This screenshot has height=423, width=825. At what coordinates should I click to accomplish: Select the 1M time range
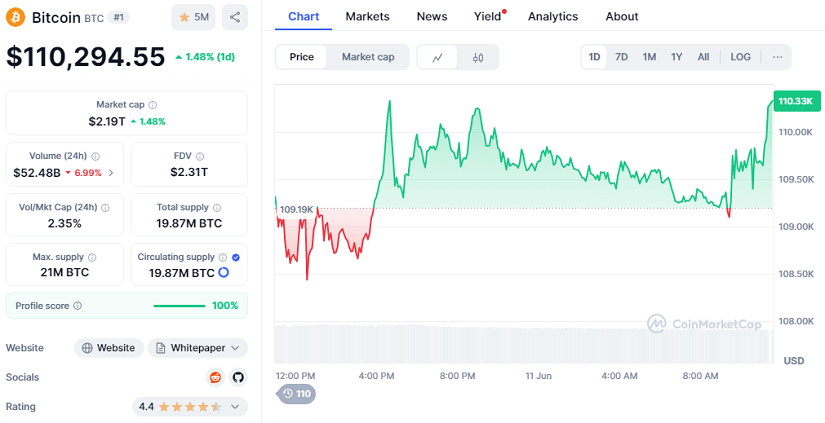649,57
